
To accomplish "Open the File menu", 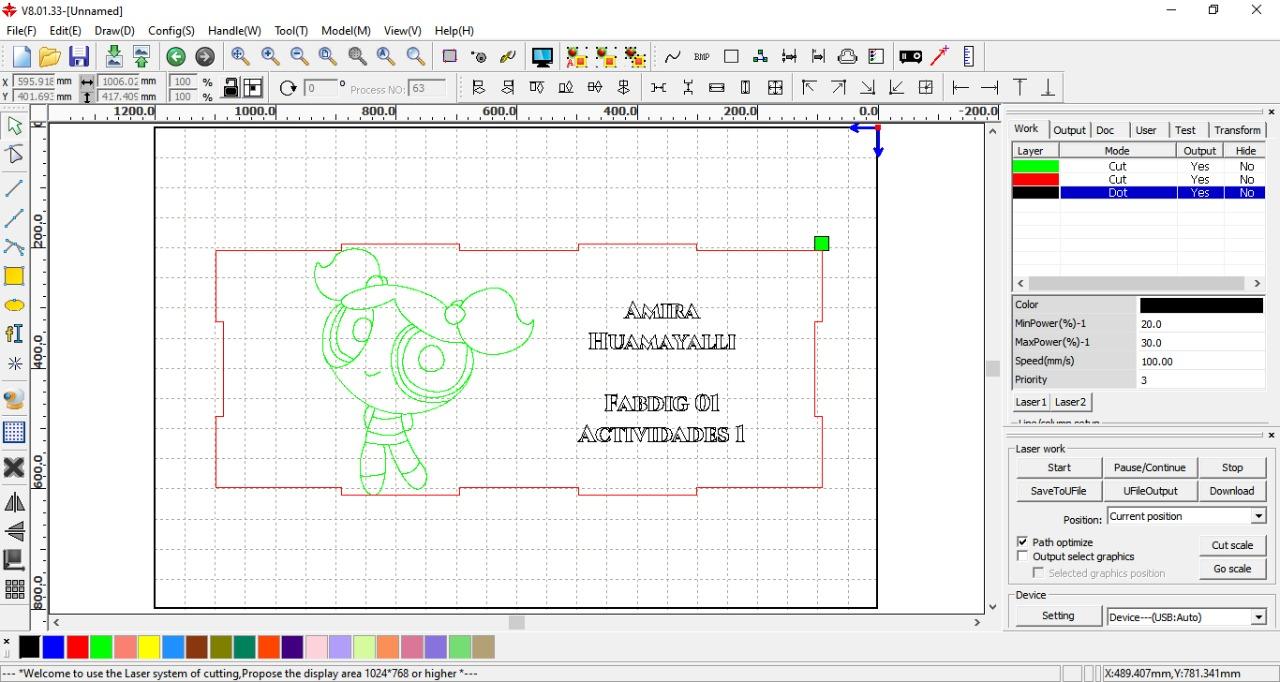I will [x=21, y=31].
